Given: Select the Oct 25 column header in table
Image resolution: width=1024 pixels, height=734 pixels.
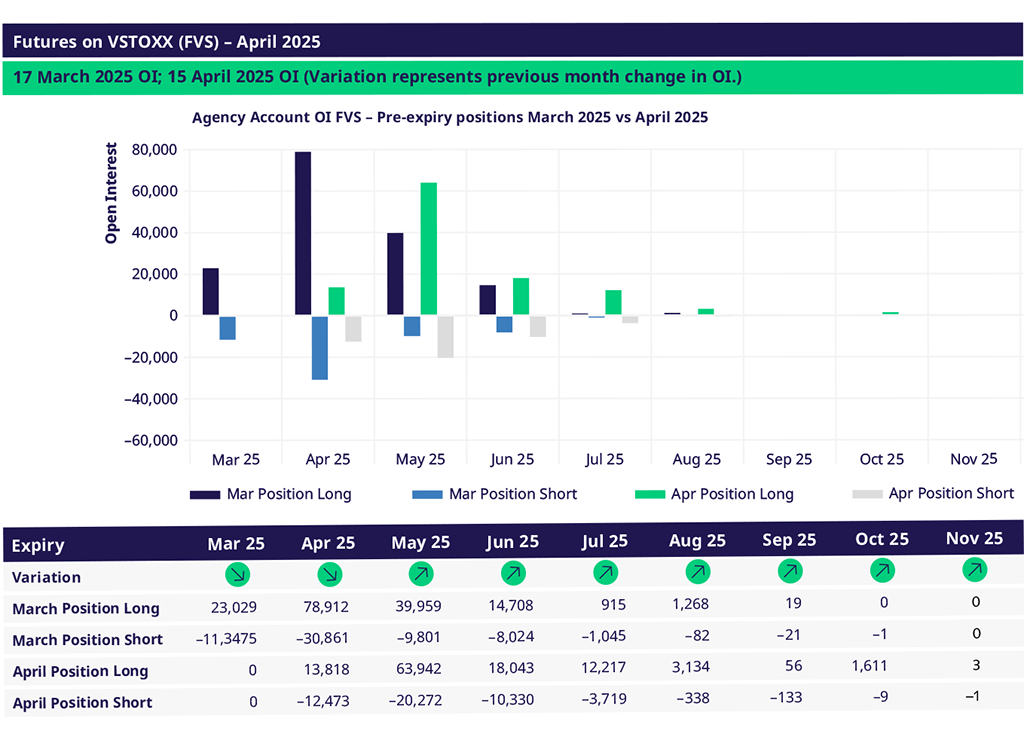Looking at the screenshot, I should (882, 539).
